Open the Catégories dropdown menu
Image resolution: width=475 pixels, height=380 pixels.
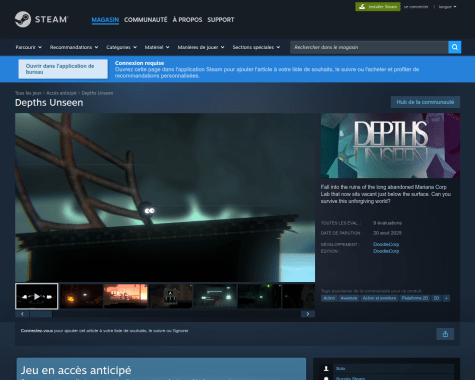coord(121,47)
